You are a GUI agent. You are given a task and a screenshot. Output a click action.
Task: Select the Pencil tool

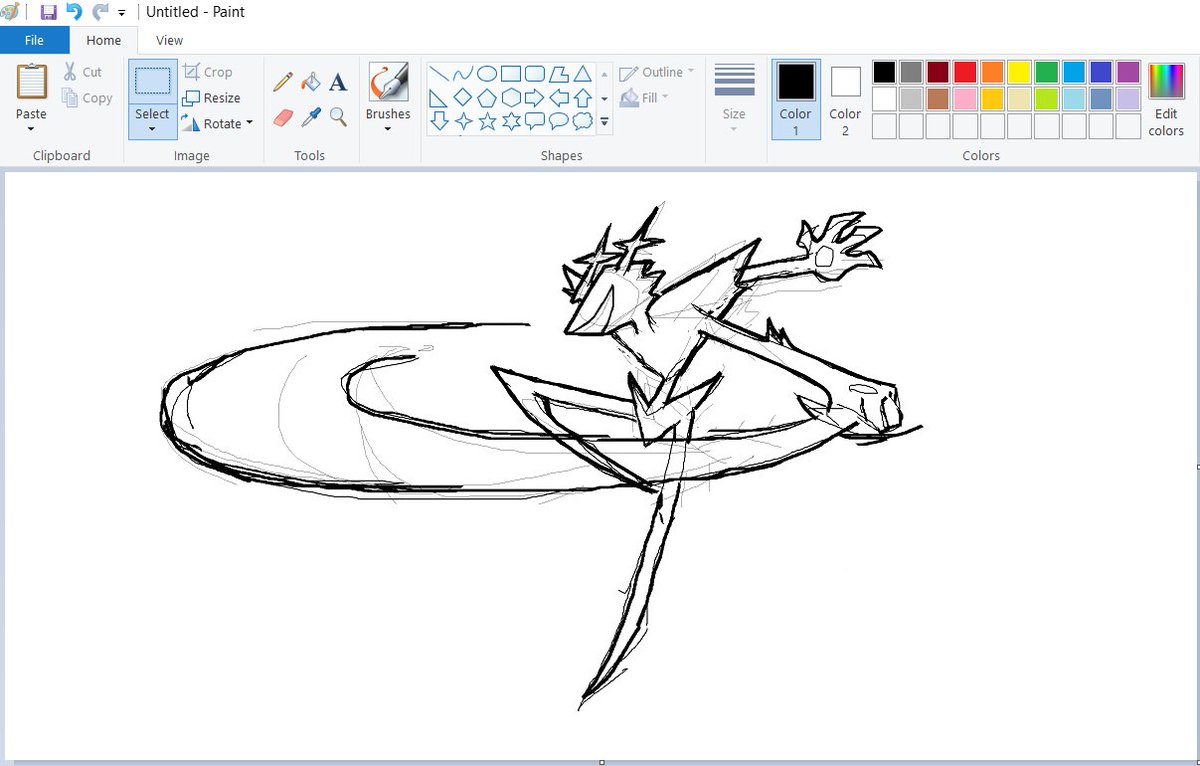pos(283,82)
